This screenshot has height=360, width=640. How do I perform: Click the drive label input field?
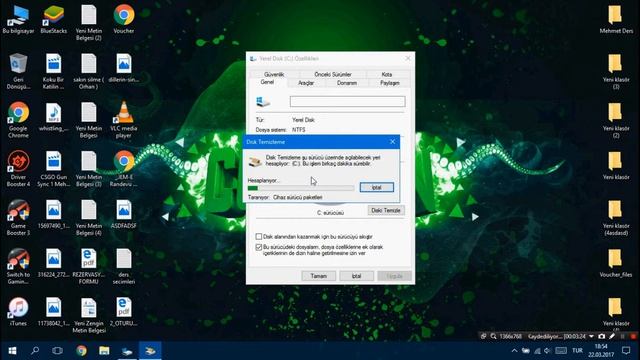(347, 101)
